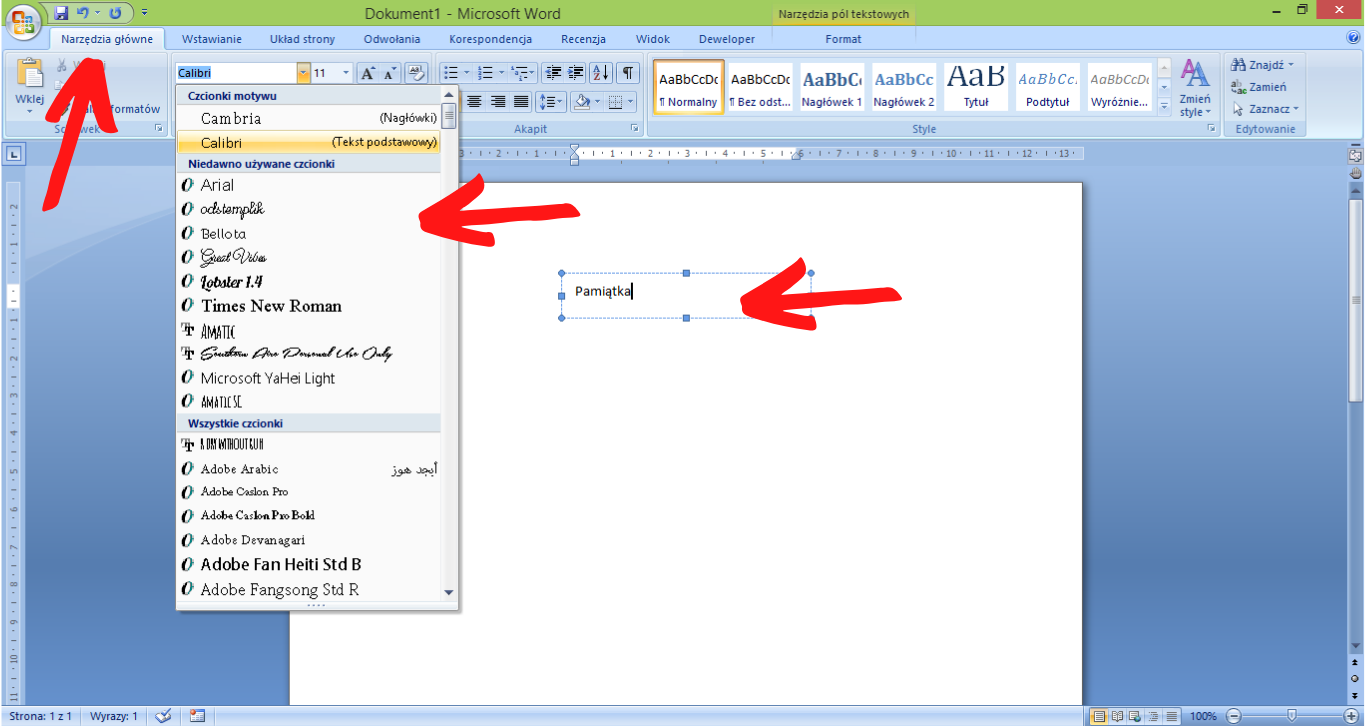Click the Wklej (paste) icon
The height and width of the screenshot is (726, 1366).
30,74
